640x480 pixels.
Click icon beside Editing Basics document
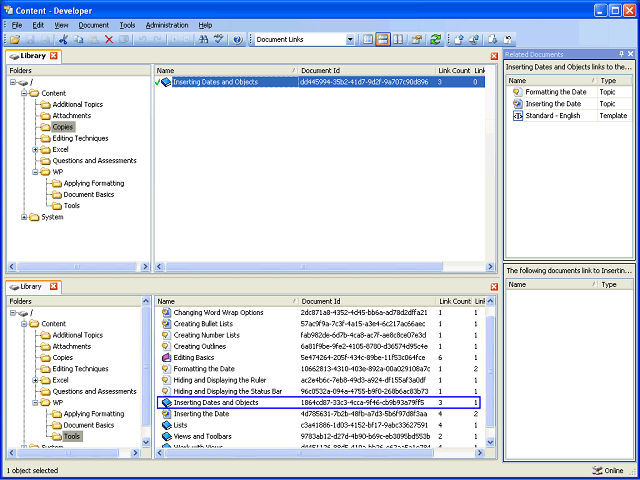(x=166, y=358)
